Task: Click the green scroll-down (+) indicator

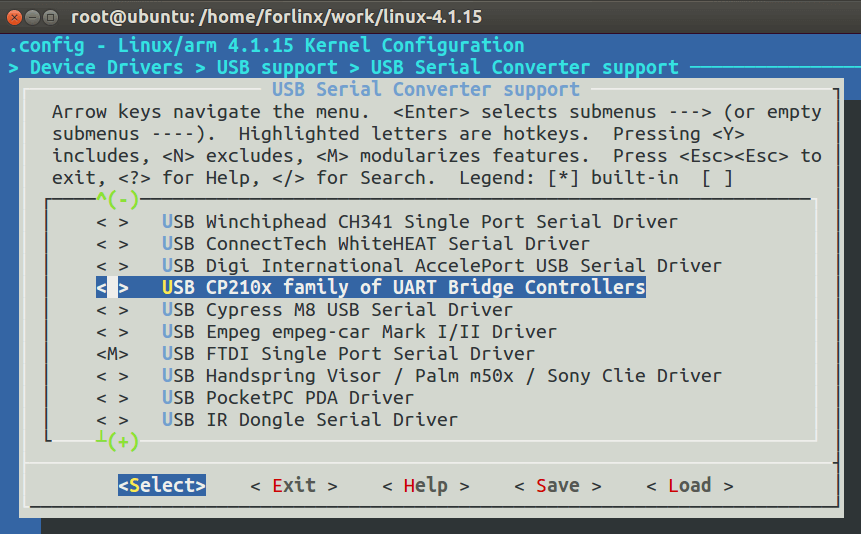Action: pyautogui.click(x=118, y=441)
